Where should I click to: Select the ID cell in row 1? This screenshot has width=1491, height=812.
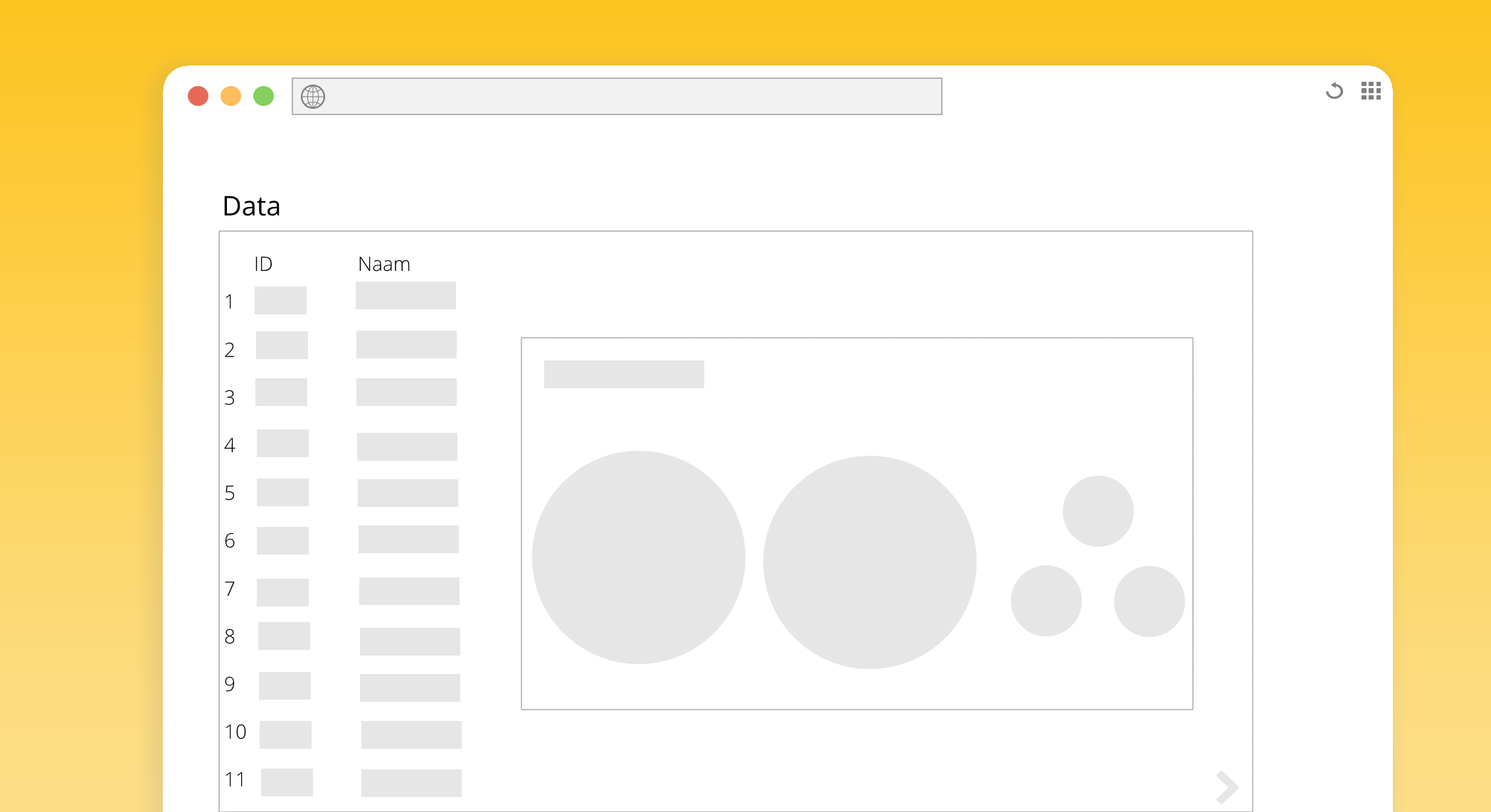[280, 300]
